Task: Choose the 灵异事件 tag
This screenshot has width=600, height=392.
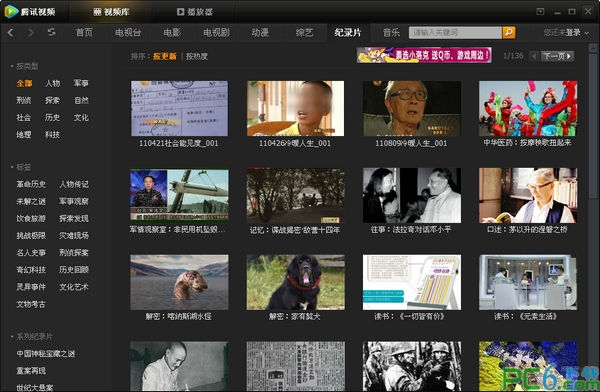Action: (x=31, y=287)
